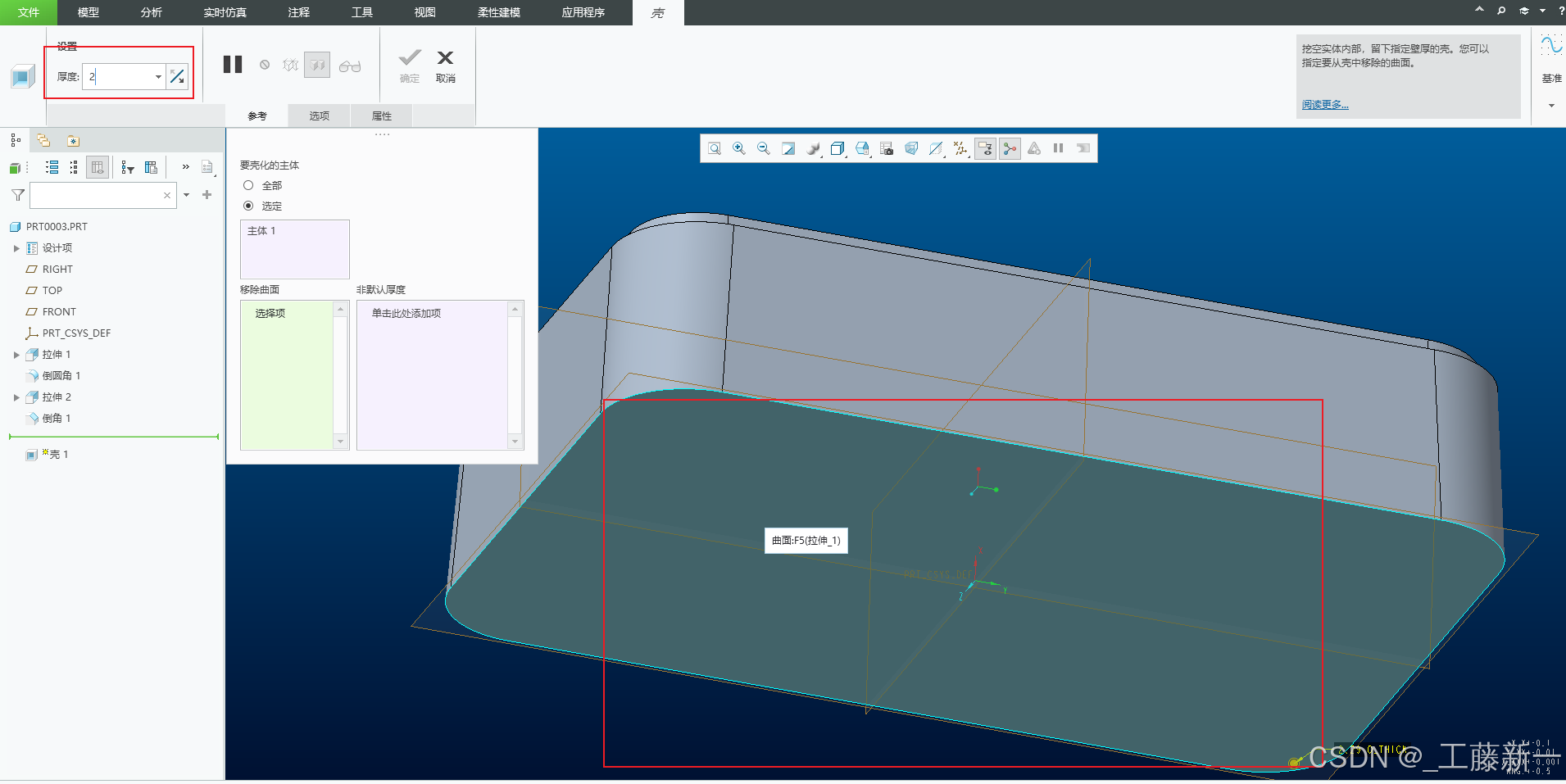Click the blue expand-list icon in tree toolbar

click(52, 167)
